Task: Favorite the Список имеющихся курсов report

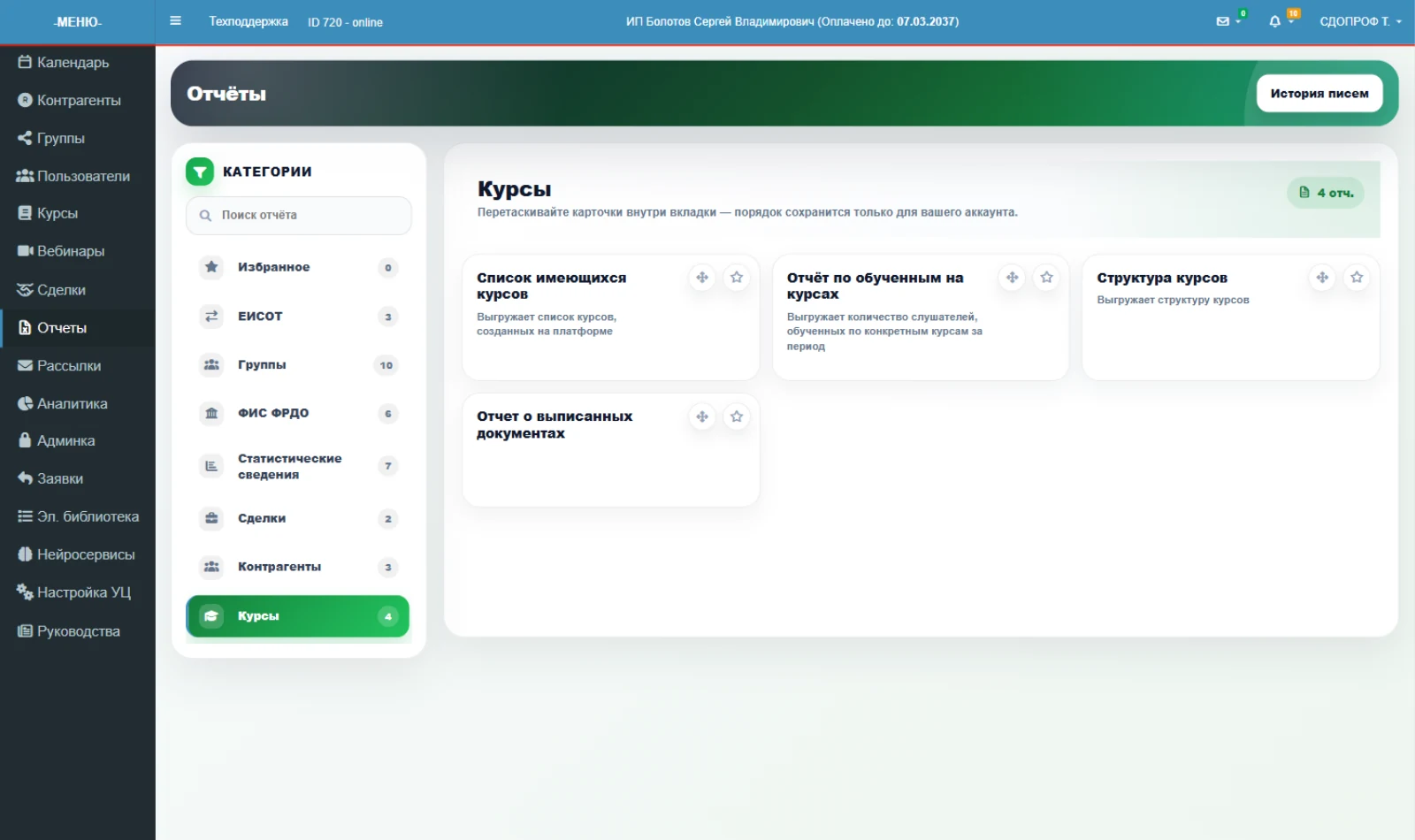Action: (x=737, y=278)
